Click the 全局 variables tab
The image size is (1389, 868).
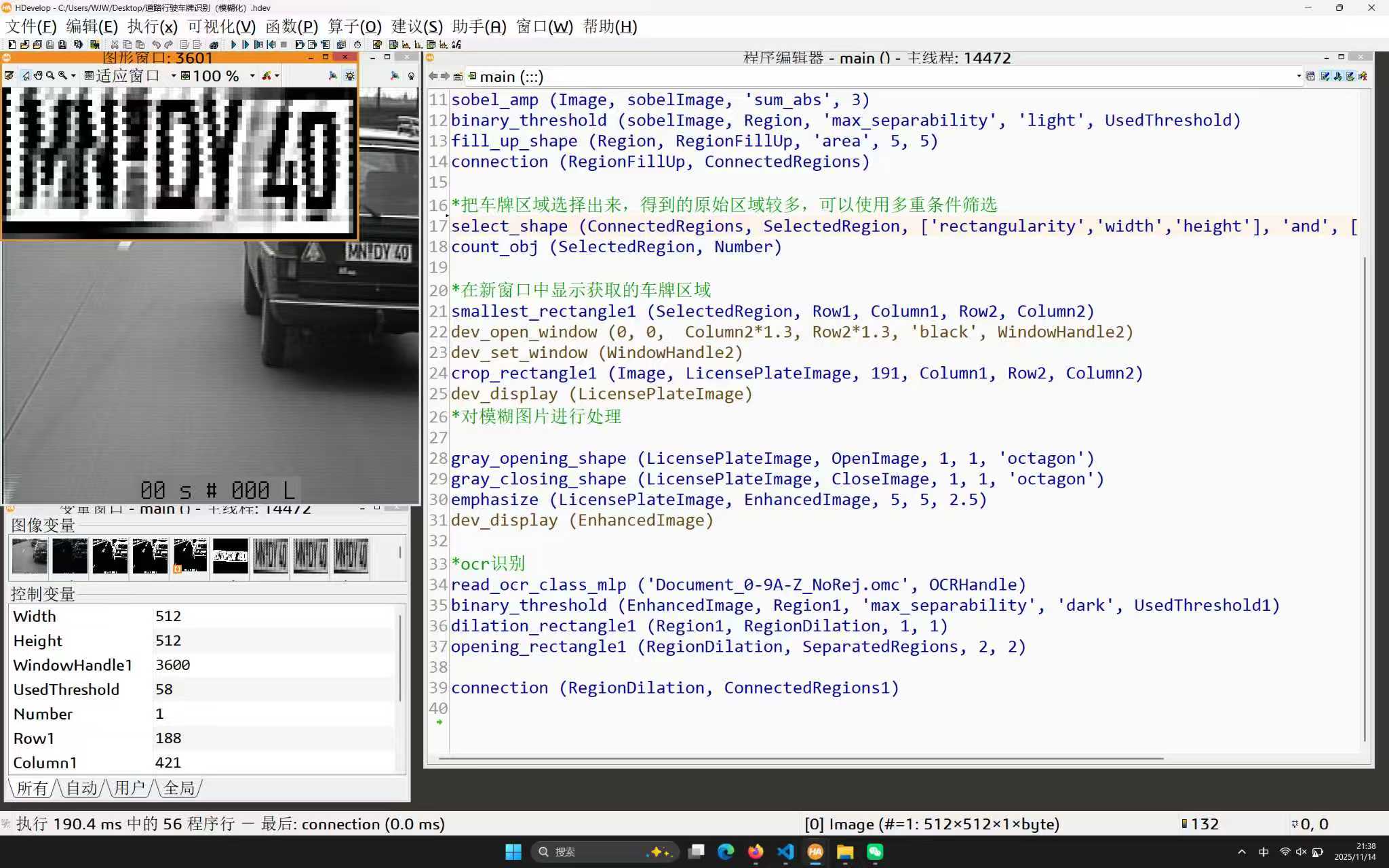(x=179, y=788)
